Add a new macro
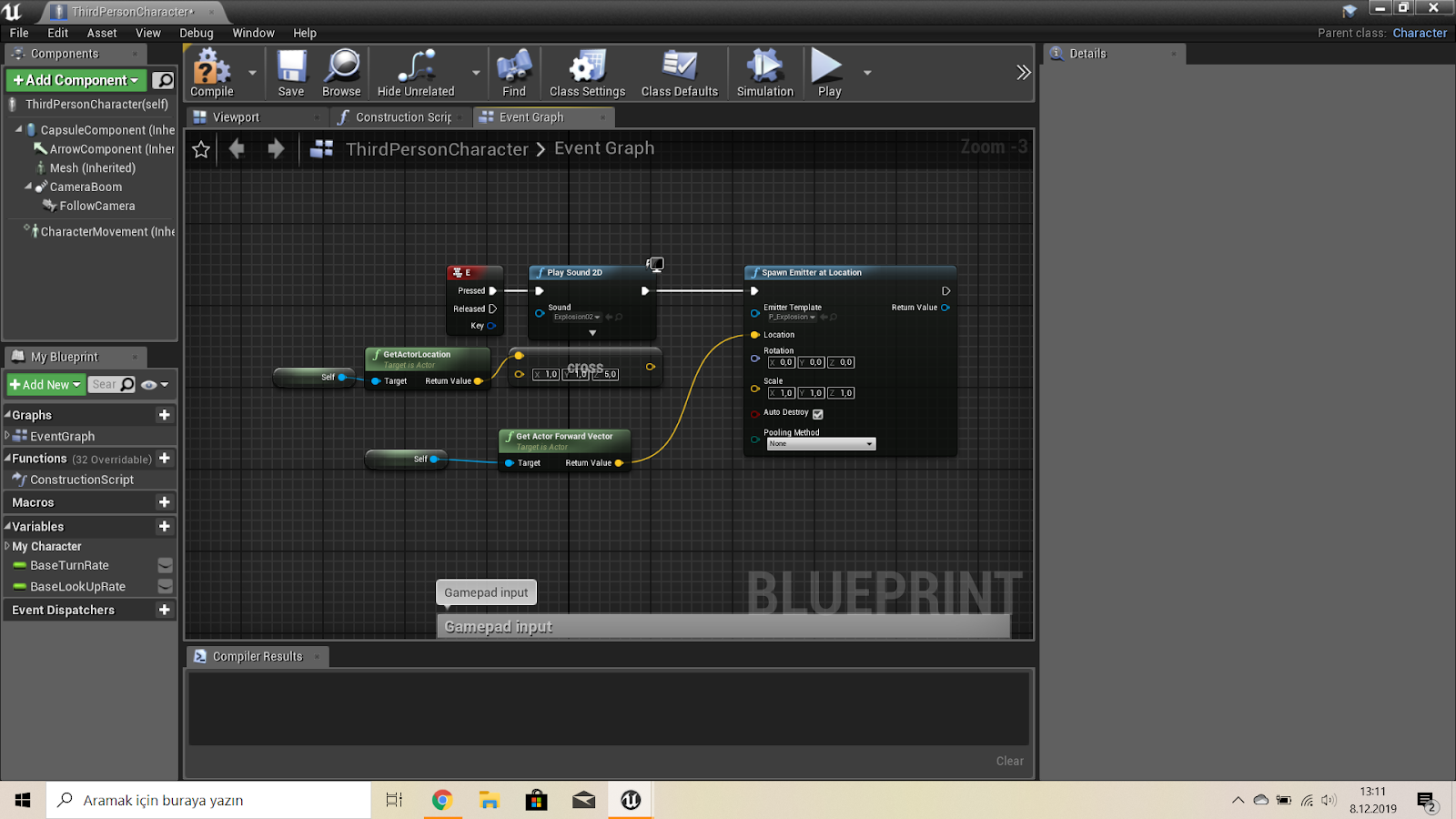Screen dimensions: 1456x819 click(165, 502)
